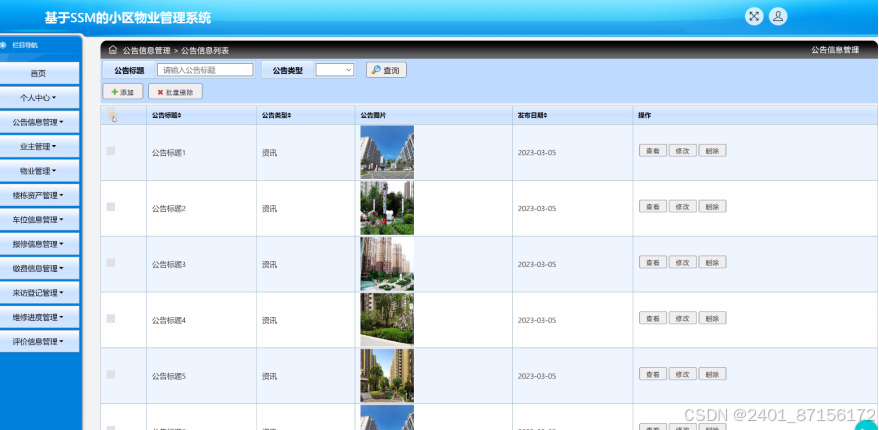Open the 维修进度管理 sidebar menu

click(x=39, y=317)
